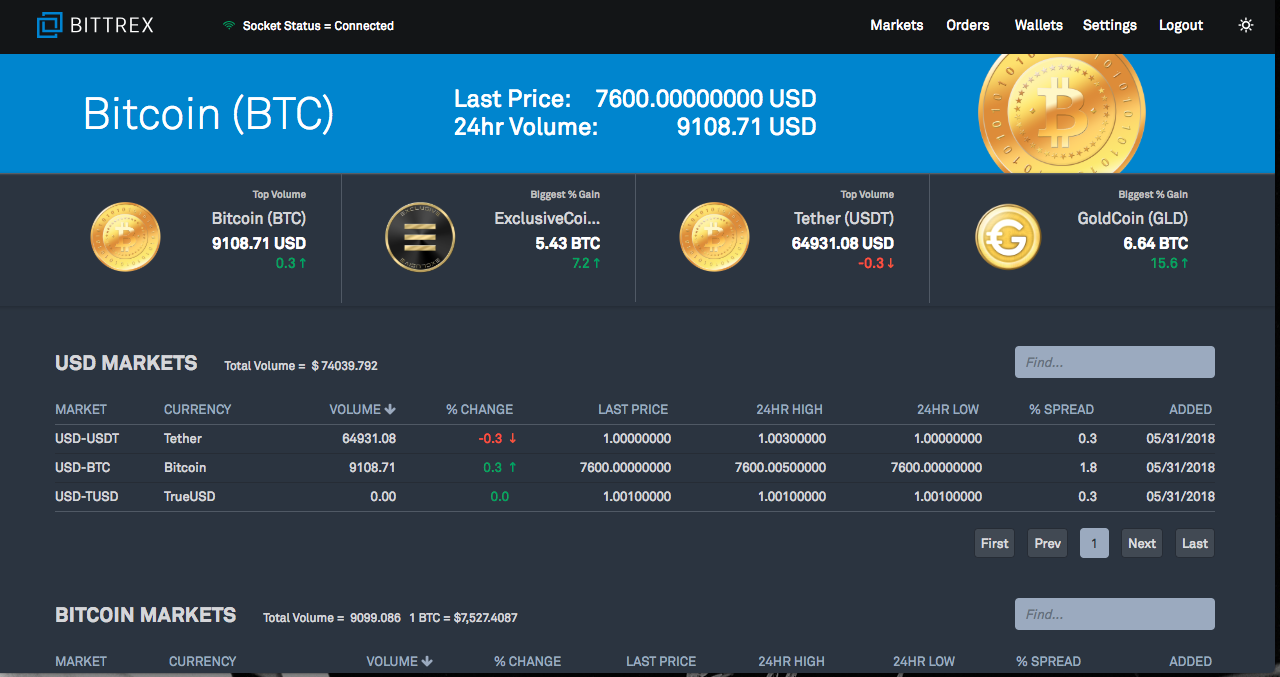The image size is (1280, 677).
Task: Open the Wallets menu
Action: click(x=1039, y=25)
